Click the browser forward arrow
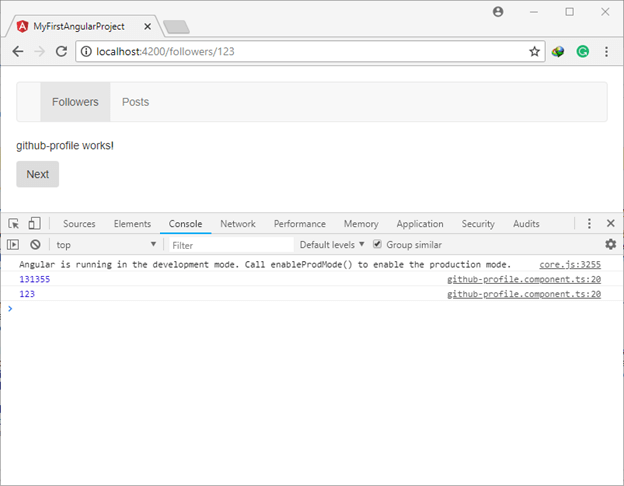This screenshot has width=624, height=486. coord(39,51)
